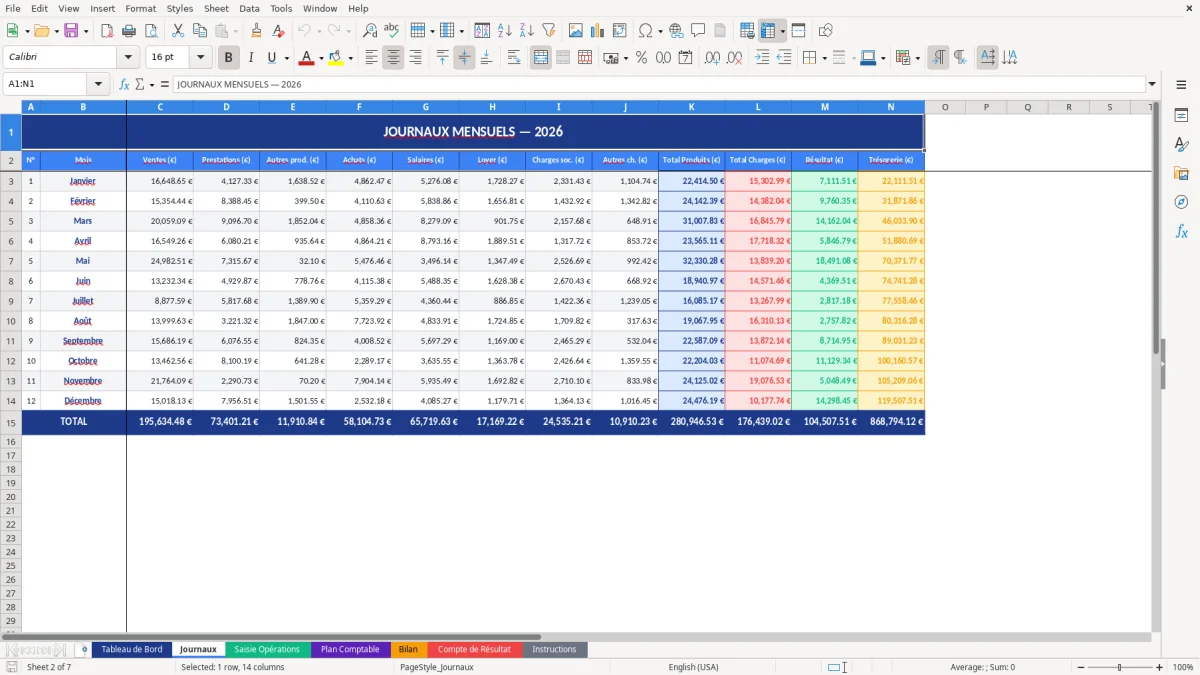
Task: Click Insert Hyperlink icon
Action: (676, 31)
